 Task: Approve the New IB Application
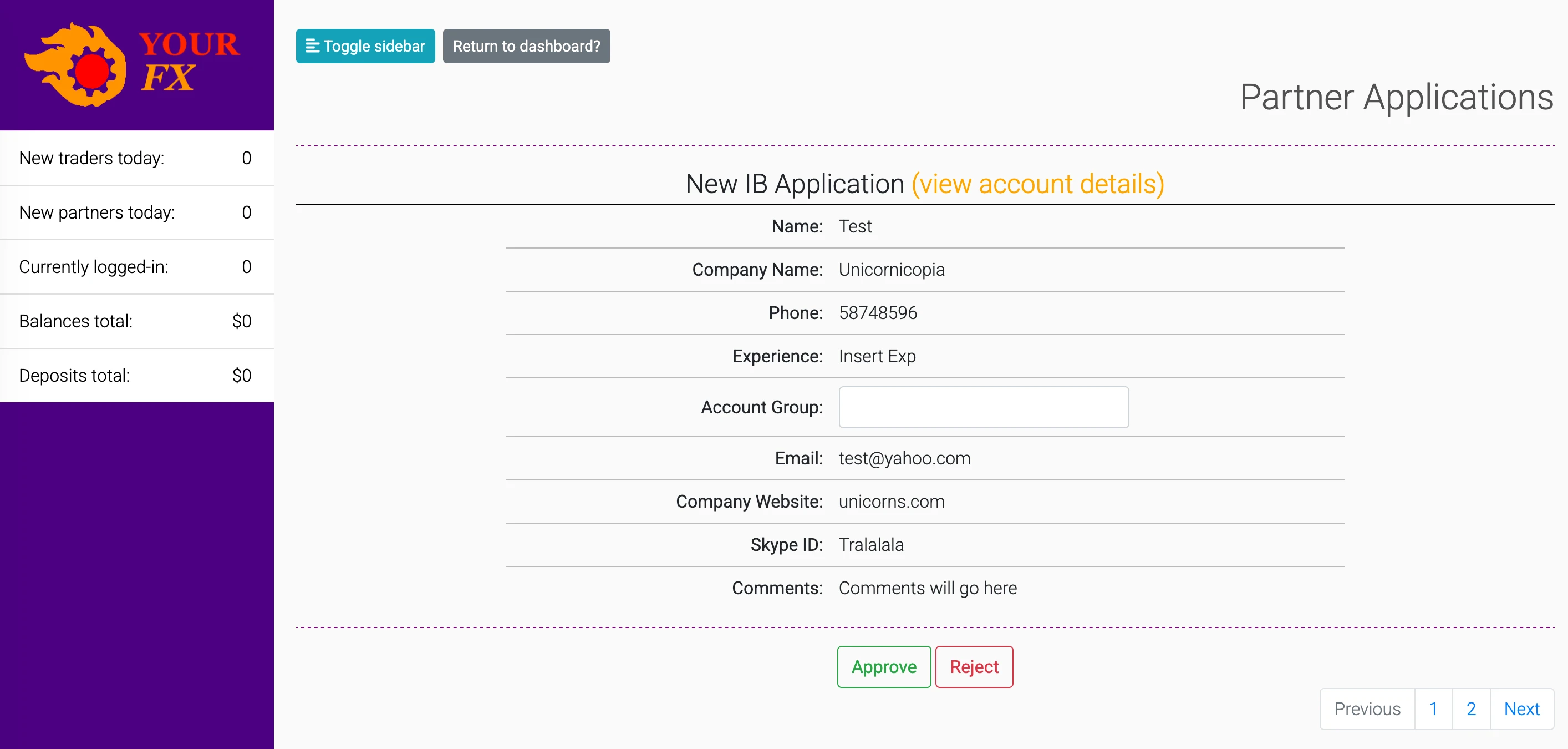point(883,666)
